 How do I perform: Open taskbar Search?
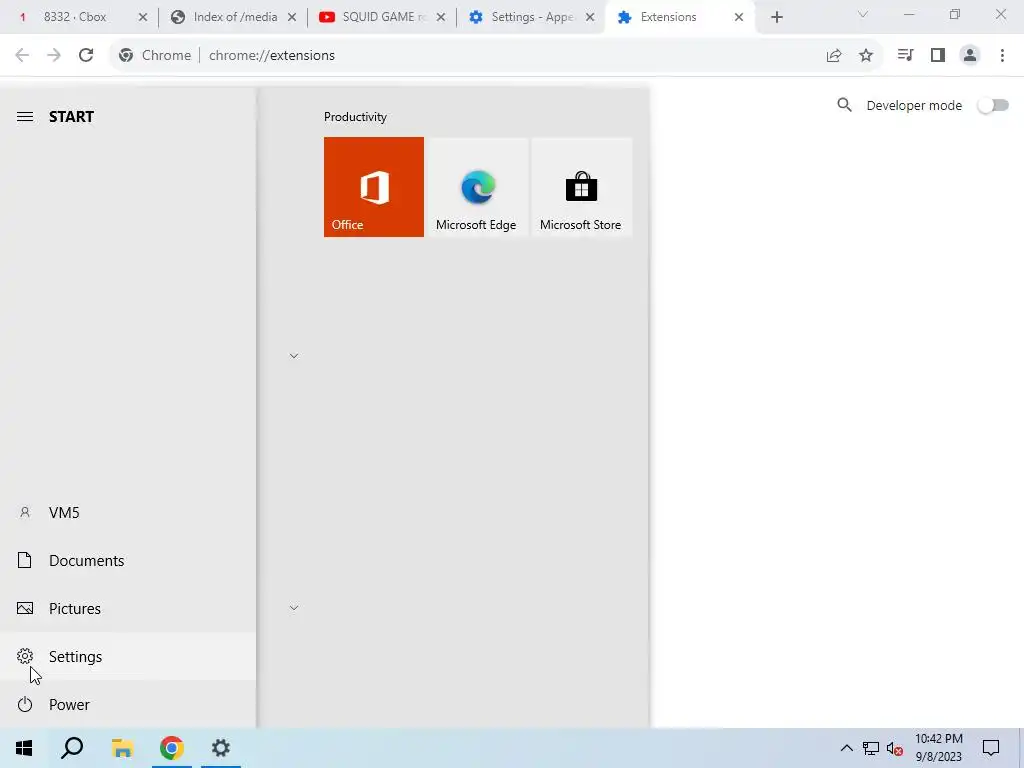click(72, 748)
